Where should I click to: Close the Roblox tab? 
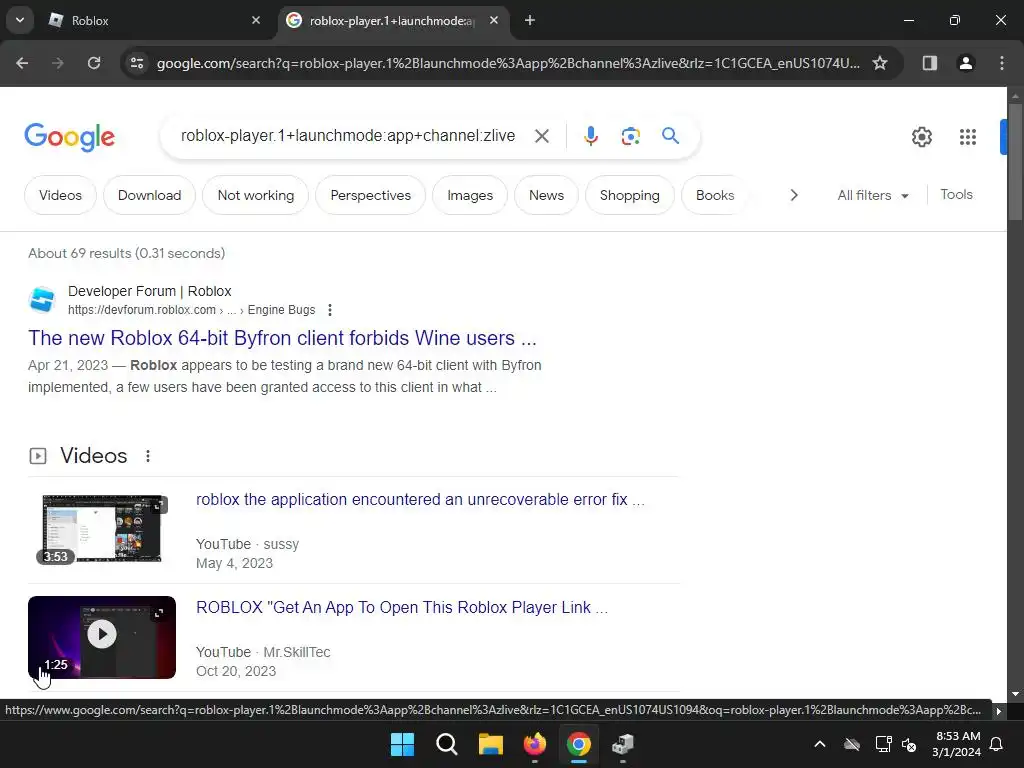(256, 20)
